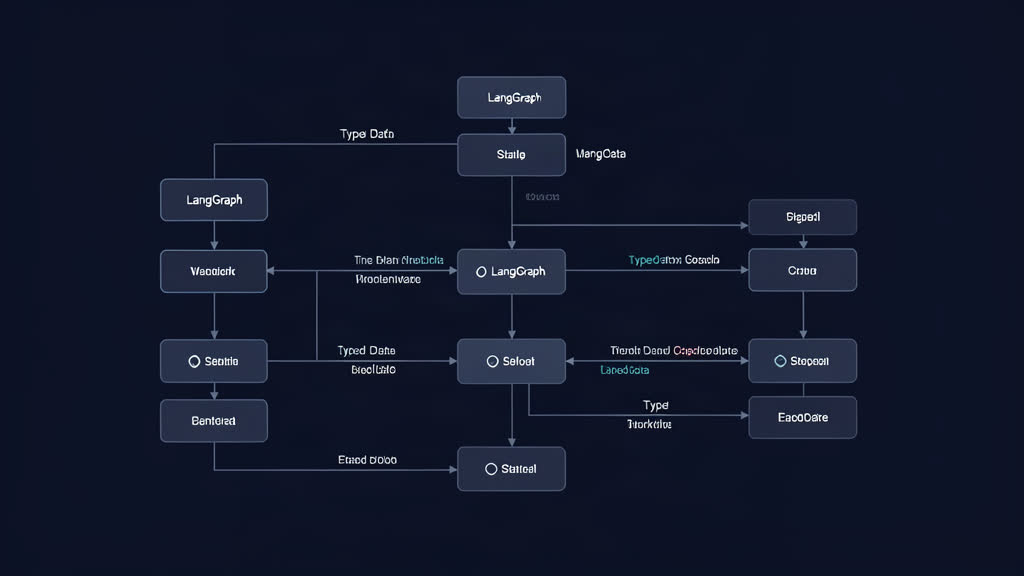Select the Stailo node

click(511, 155)
